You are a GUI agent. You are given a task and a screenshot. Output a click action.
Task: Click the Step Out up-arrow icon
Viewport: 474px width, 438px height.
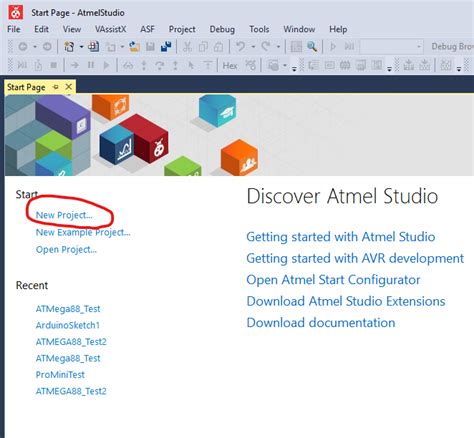click(x=175, y=65)
